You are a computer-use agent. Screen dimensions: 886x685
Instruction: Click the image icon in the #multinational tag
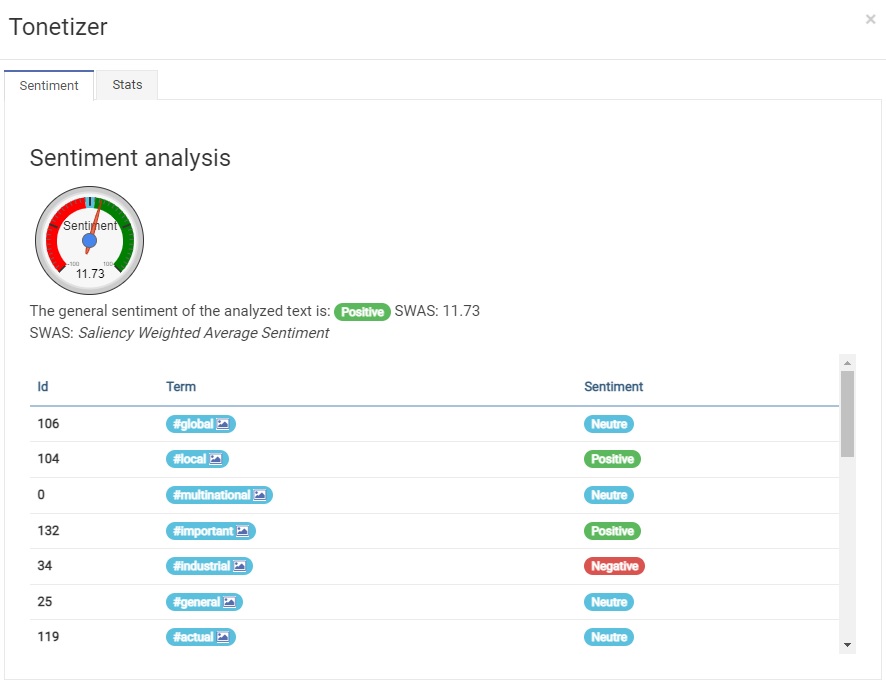(259, 495)
